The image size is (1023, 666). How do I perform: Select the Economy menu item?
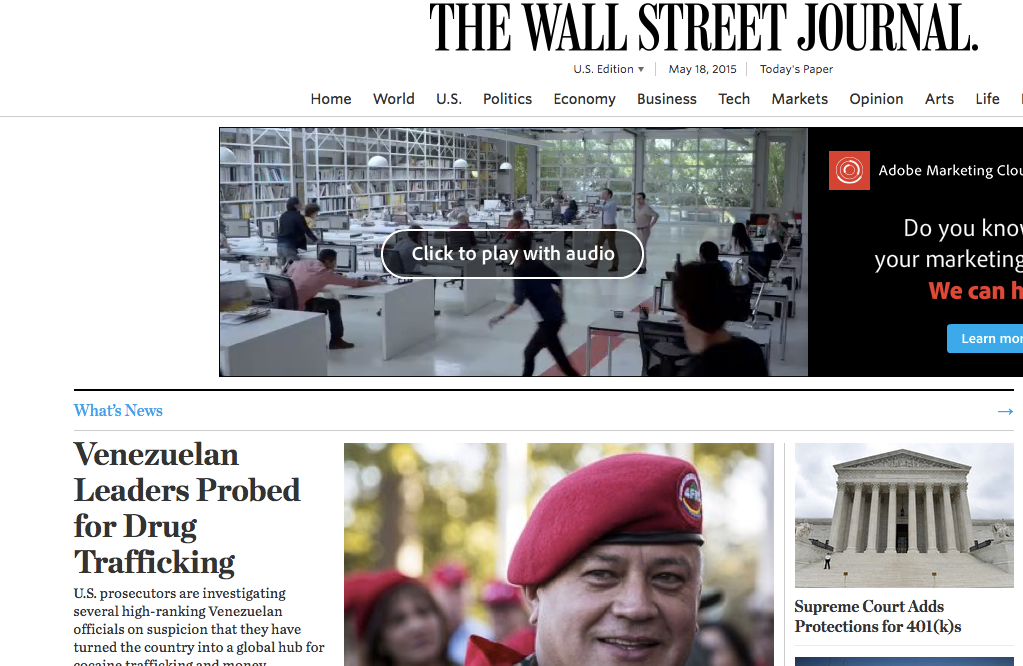pos(585,99)
